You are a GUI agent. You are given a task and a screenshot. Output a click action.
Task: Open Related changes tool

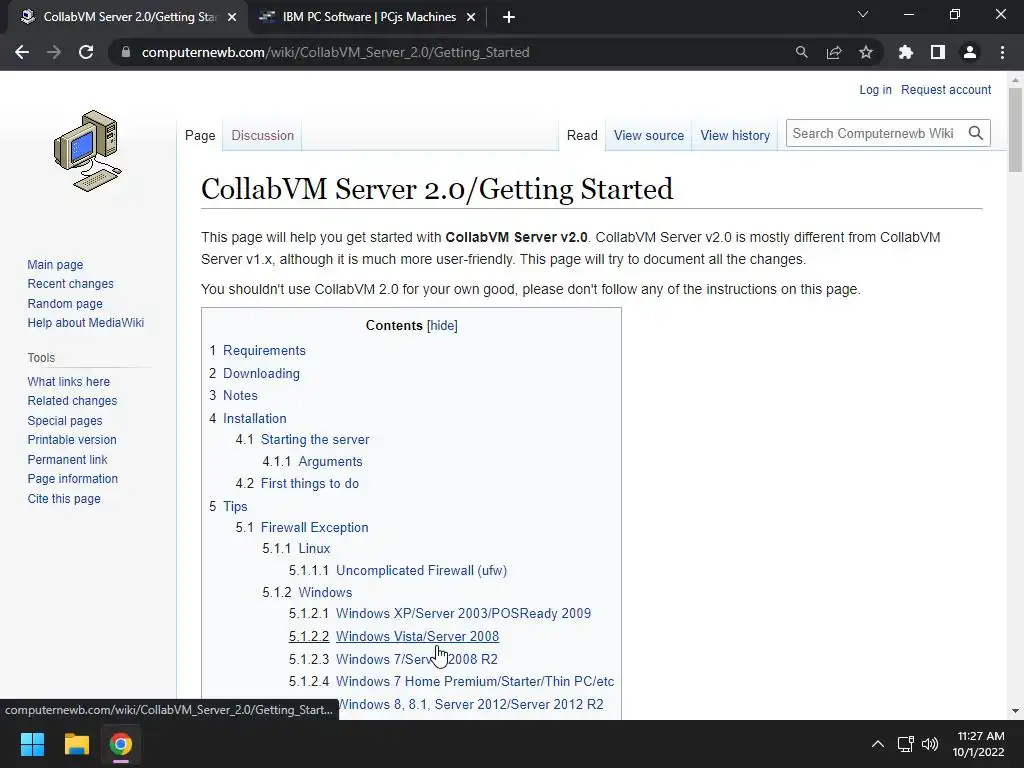(x=72, y=400)
